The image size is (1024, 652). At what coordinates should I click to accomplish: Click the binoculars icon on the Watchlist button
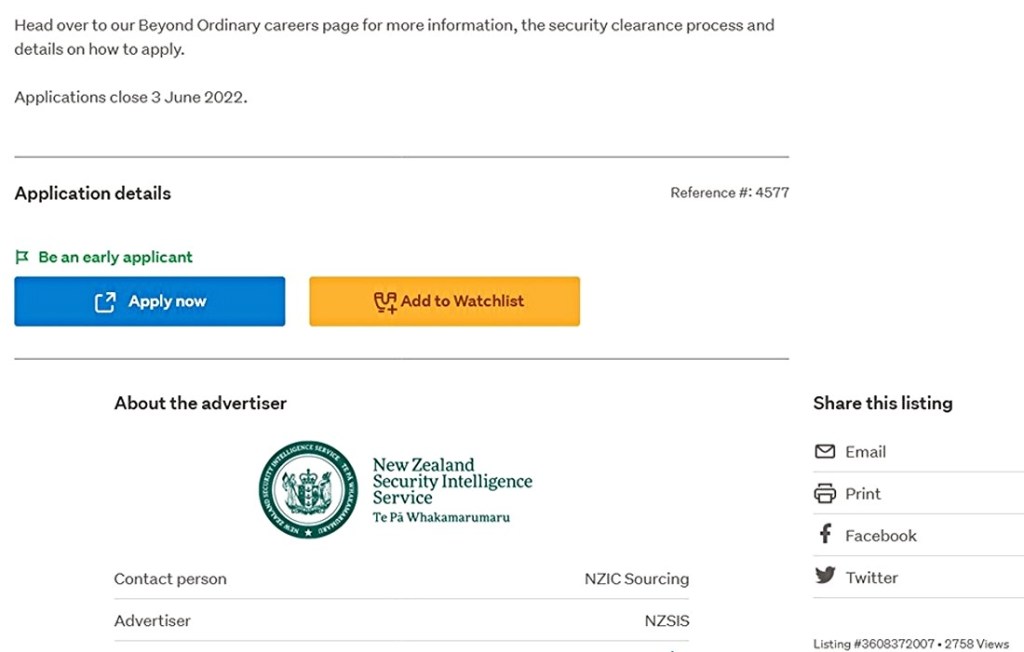tap(385, 302)
